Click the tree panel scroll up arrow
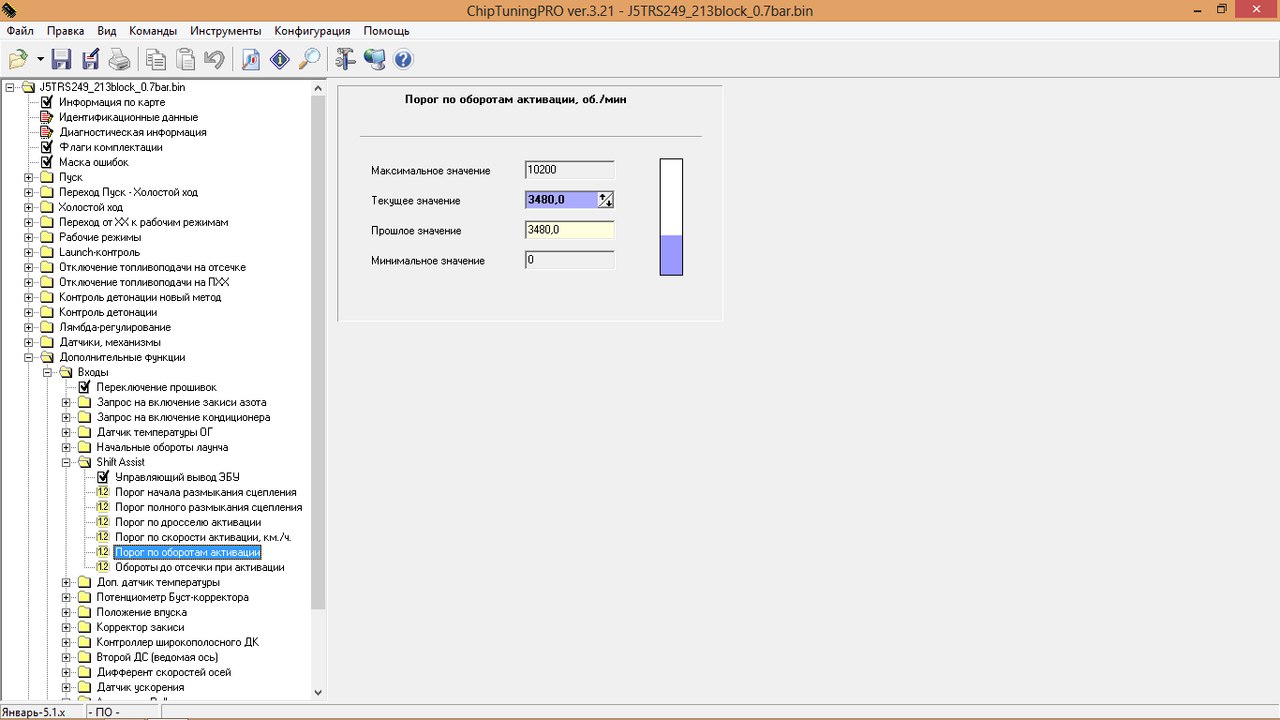 (x=318, y=87)
